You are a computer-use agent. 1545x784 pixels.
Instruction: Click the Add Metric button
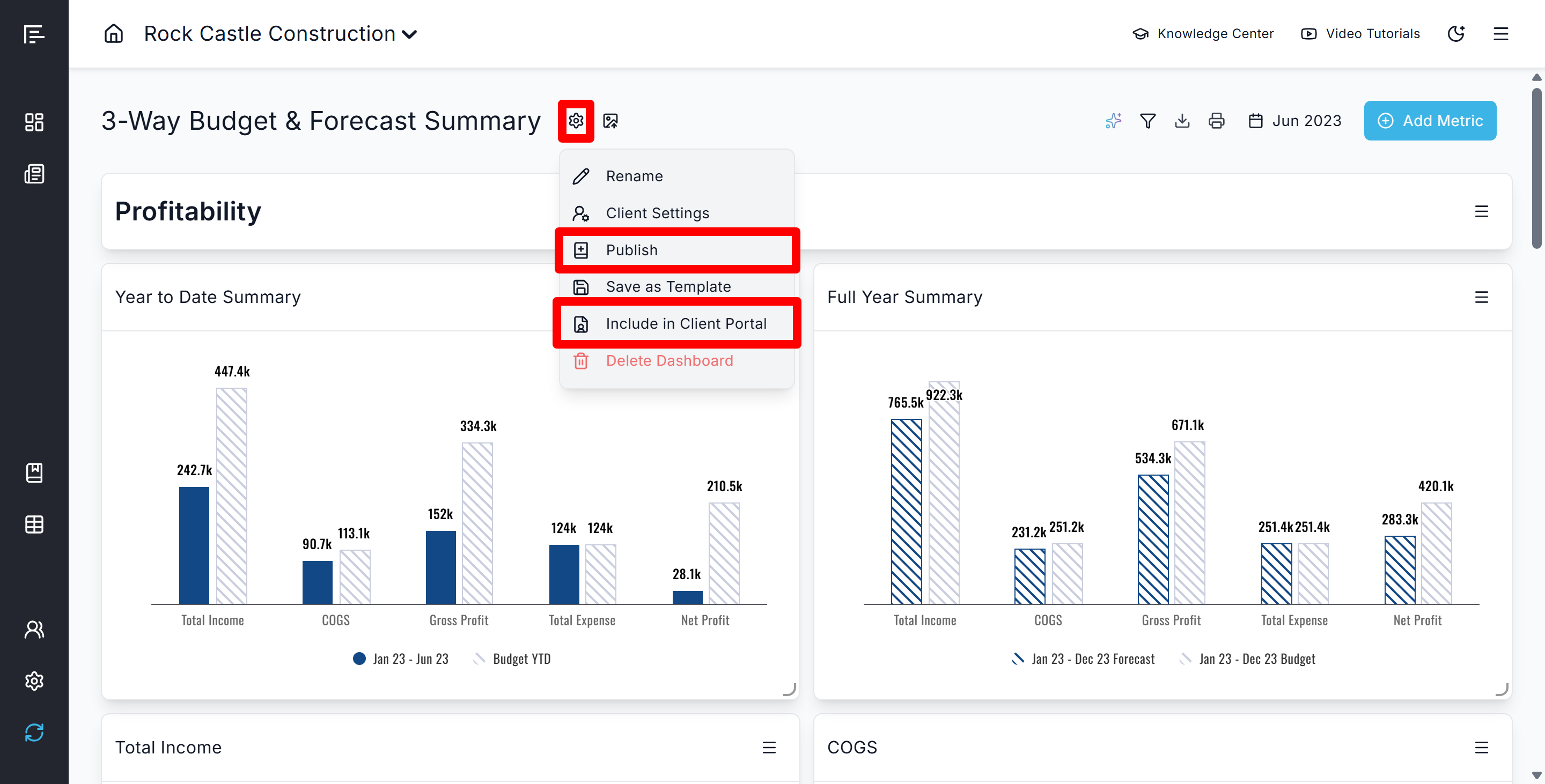(1430, 121)
